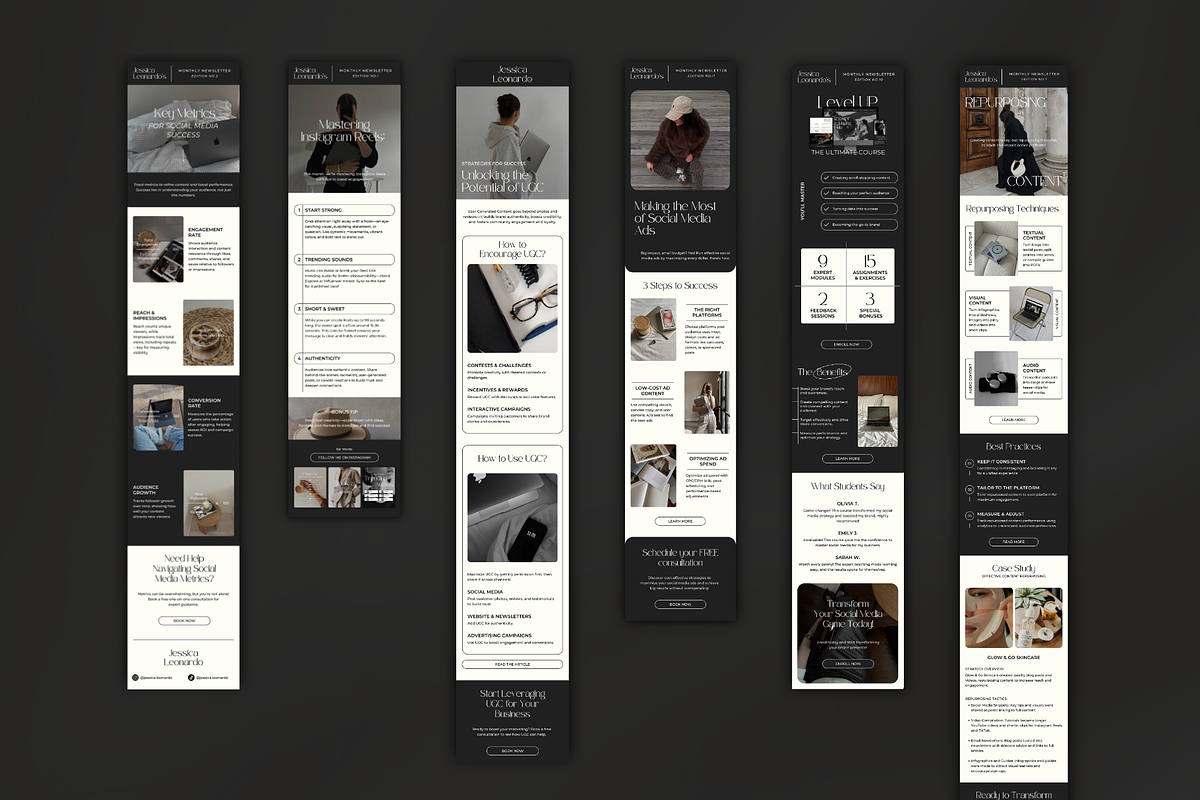
Task: Select the '1 Start Strong' step header
Action: point(344,210)
